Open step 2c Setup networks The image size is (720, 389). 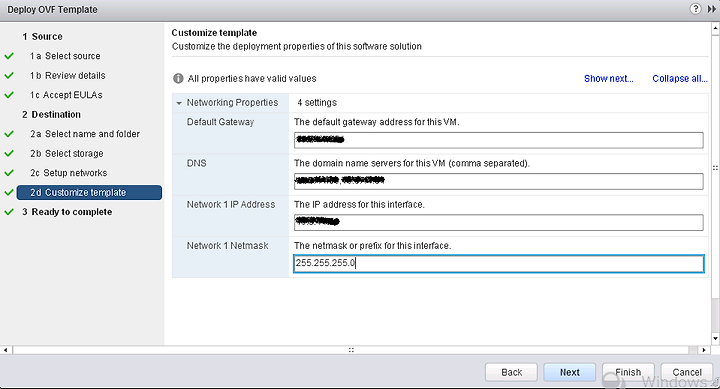click(x=69, y=173)
